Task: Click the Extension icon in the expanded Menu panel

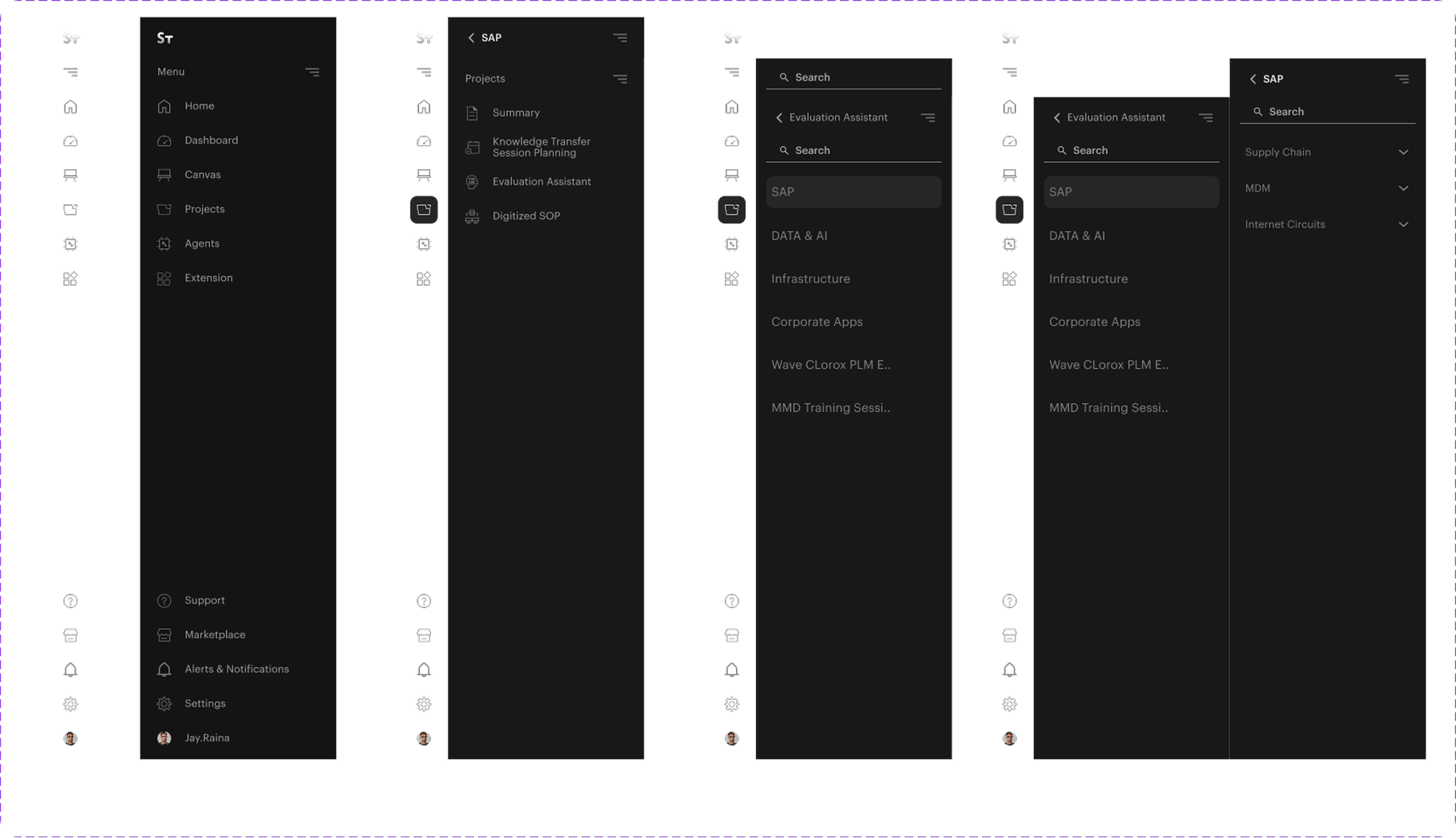Action: [164, 279]
